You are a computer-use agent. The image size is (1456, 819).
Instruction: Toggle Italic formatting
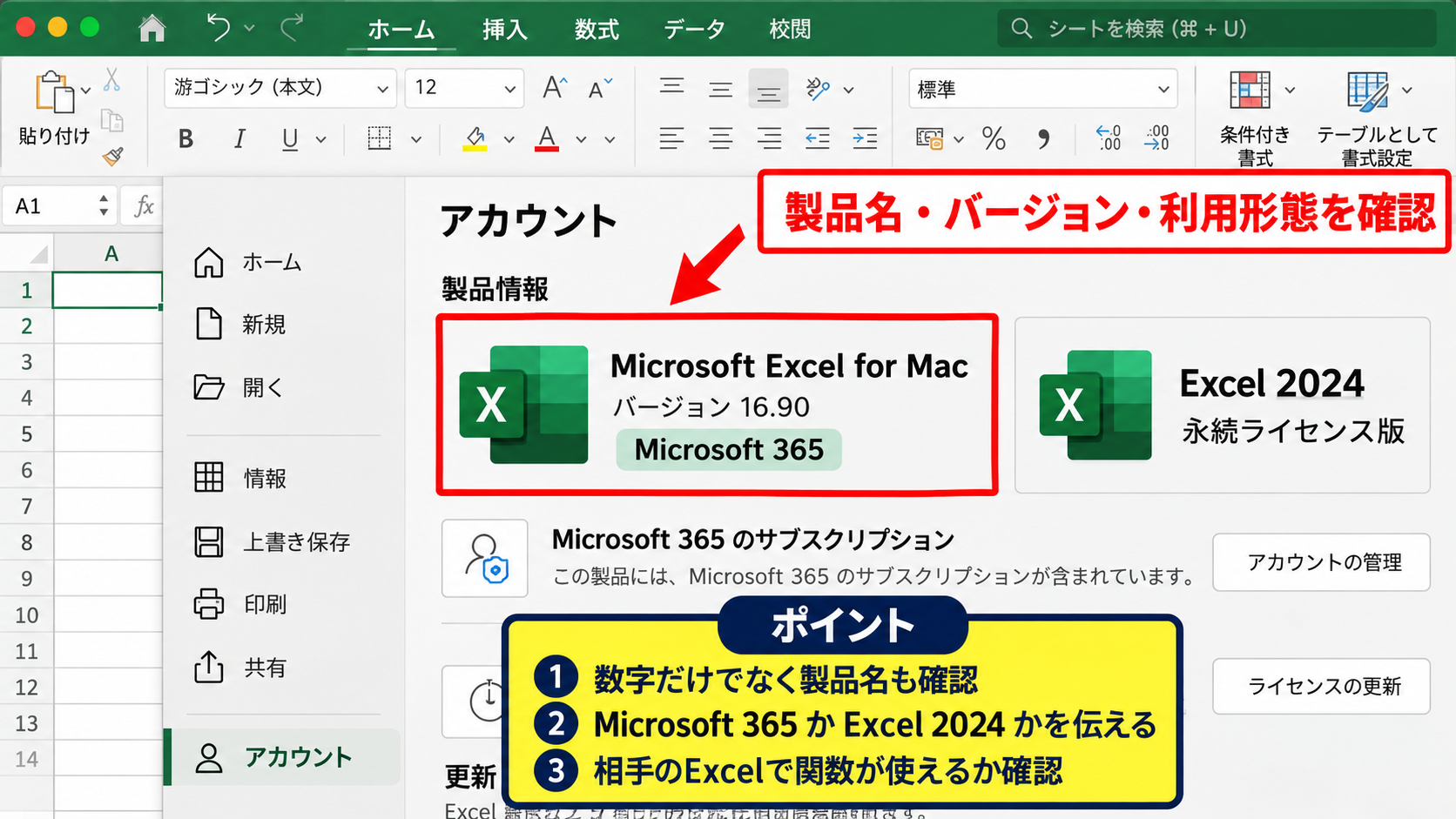tap(239, 139)
